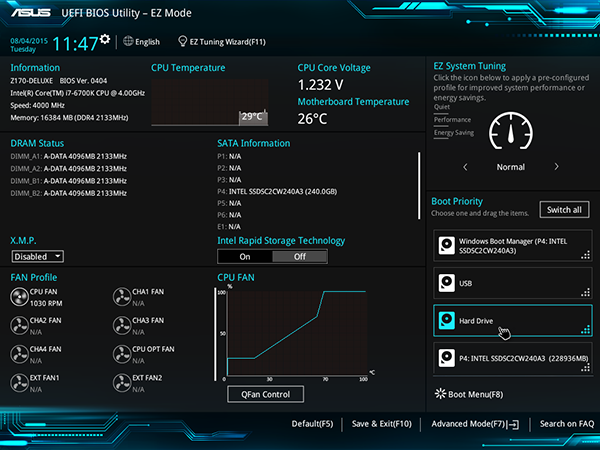
Task: Click the USB boot disk icon
Action: pos(447,283)
